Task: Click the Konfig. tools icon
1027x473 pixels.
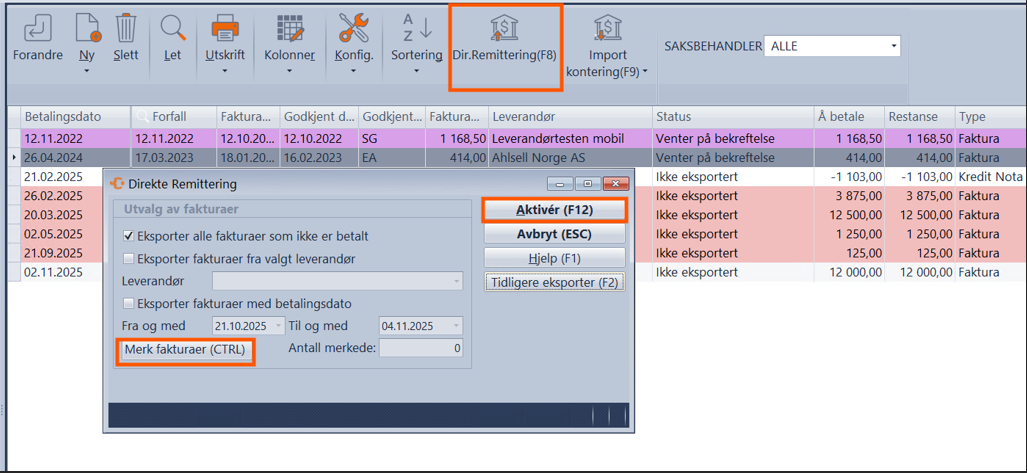Action: pyautogui.click(x=354, y=28)
